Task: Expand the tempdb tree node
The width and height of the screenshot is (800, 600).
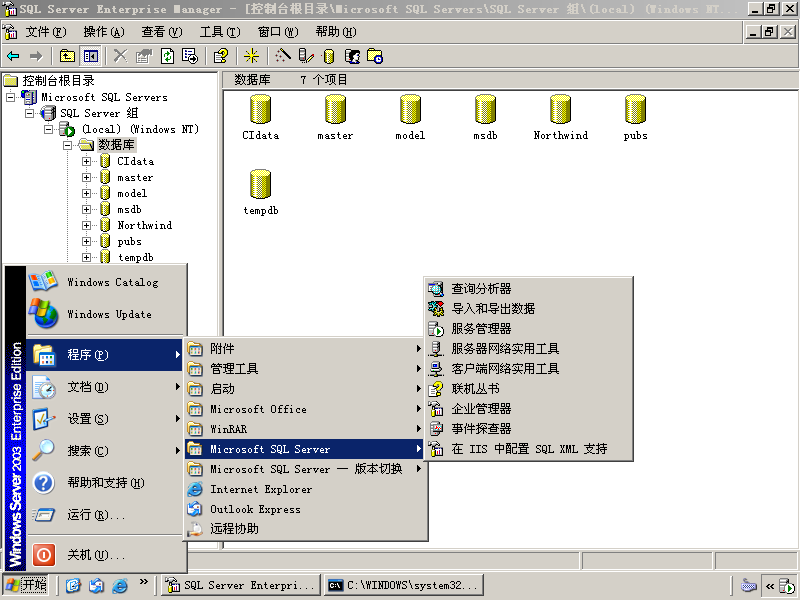Action: click(86, 258)
